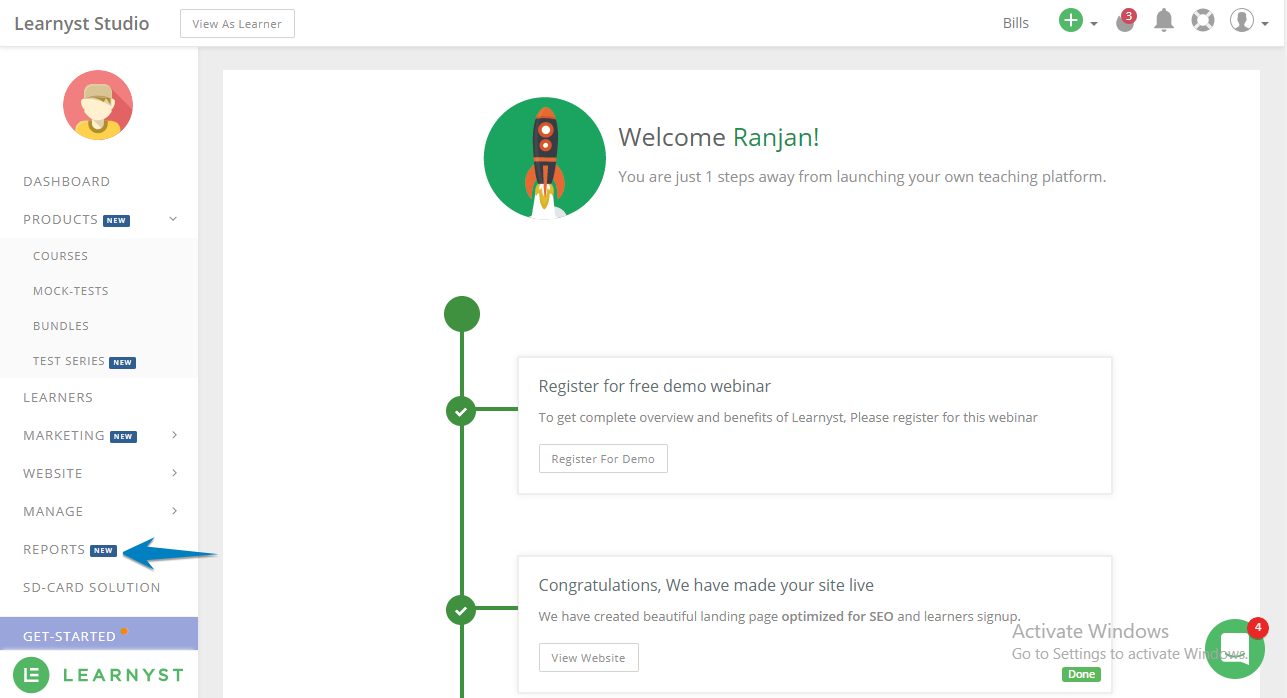Select the GET-STARTED sidebar item
The height and width of the screenshot is (698, 1287).
pos(99,636)
